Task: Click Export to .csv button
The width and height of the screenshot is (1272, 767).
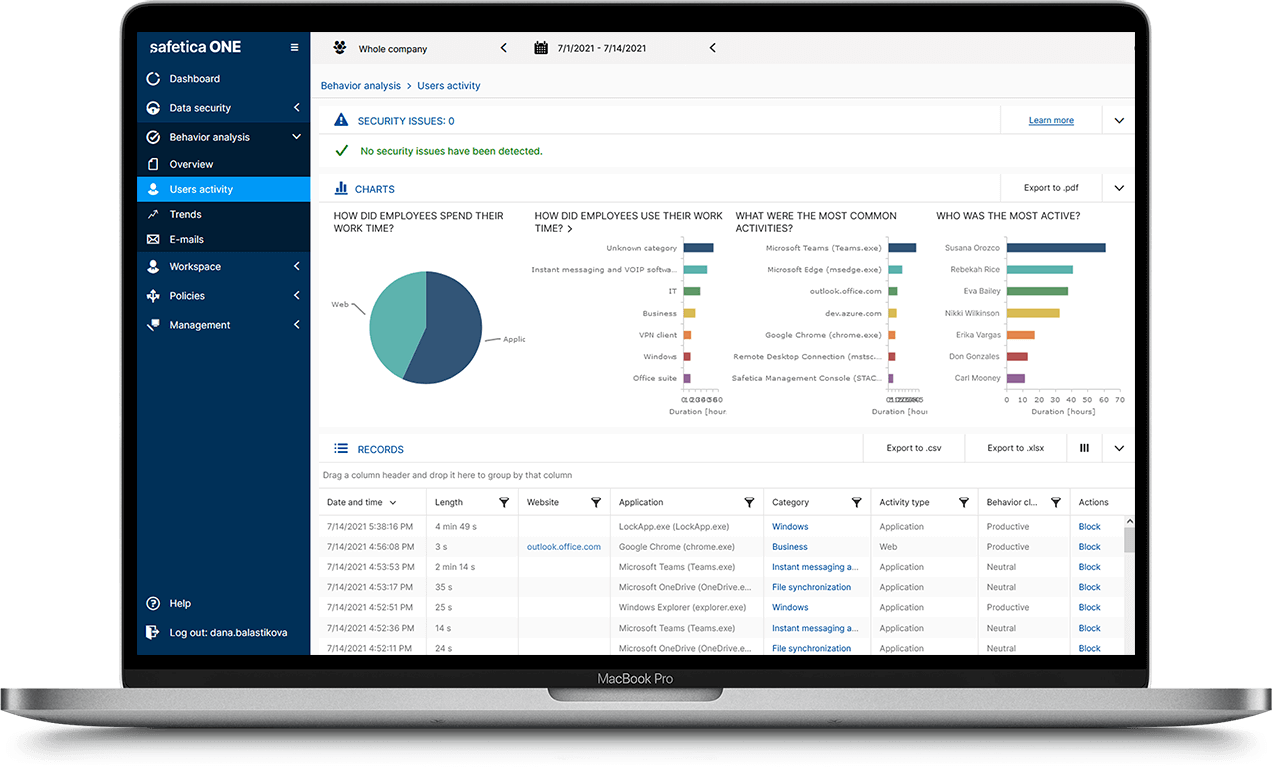Action: [x=914, y=448]
